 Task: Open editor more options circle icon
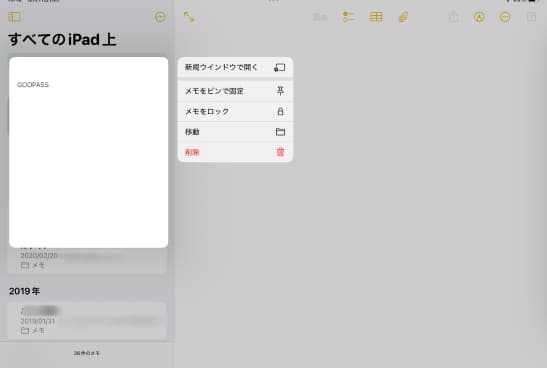pos(505,17)
